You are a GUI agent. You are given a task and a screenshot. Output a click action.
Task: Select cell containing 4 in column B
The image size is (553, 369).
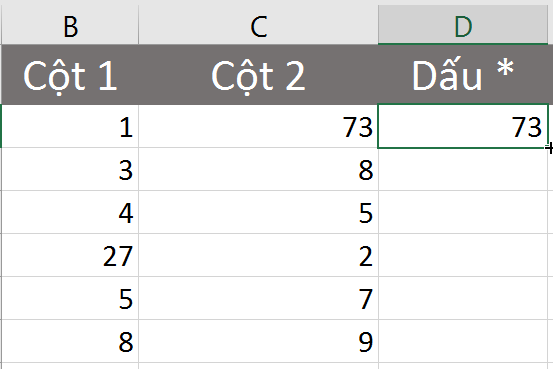click(x=70, y=212)
